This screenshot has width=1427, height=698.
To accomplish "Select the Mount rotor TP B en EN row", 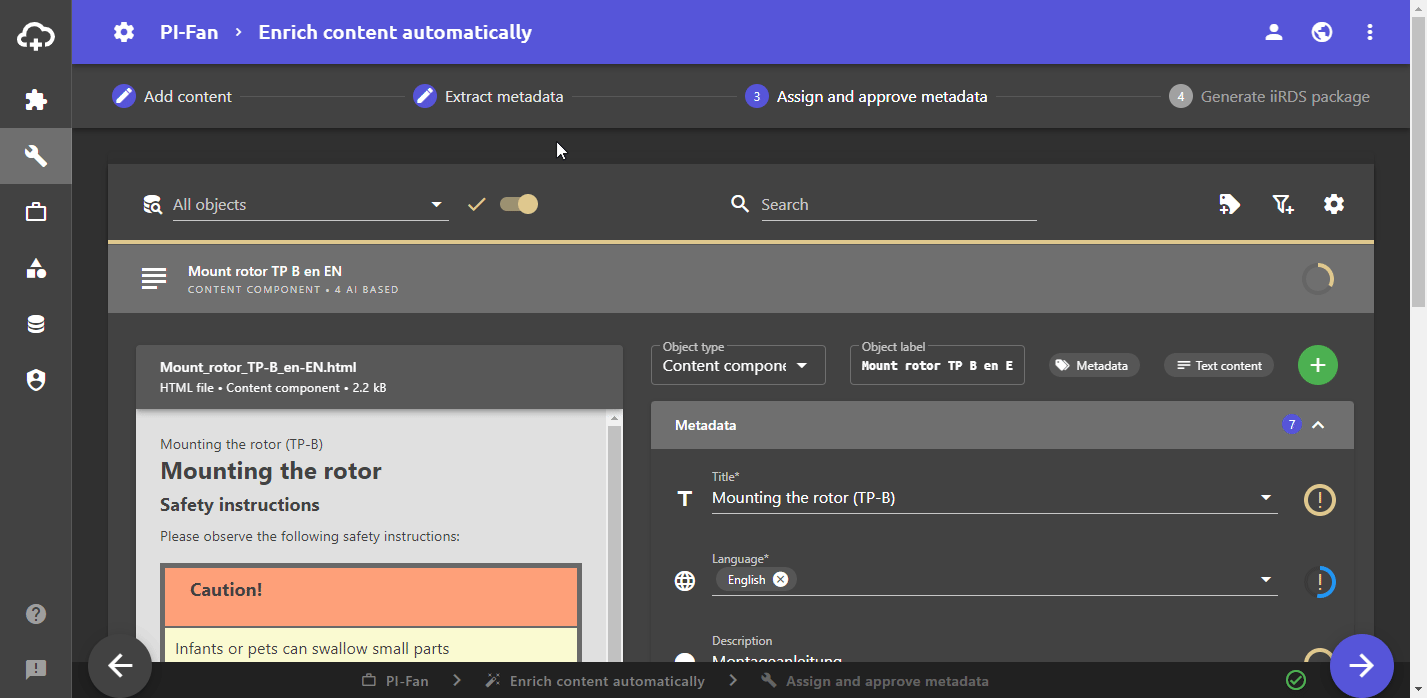I will tap(741, 279).
